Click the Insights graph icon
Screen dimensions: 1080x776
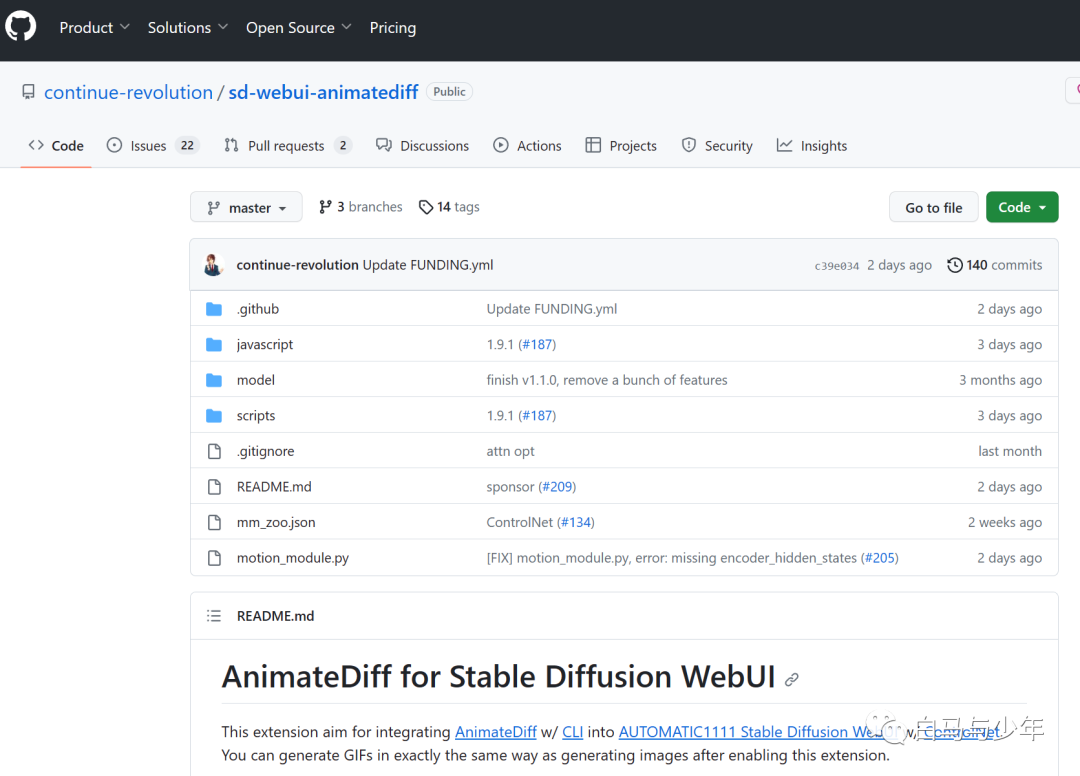point(784,145)
